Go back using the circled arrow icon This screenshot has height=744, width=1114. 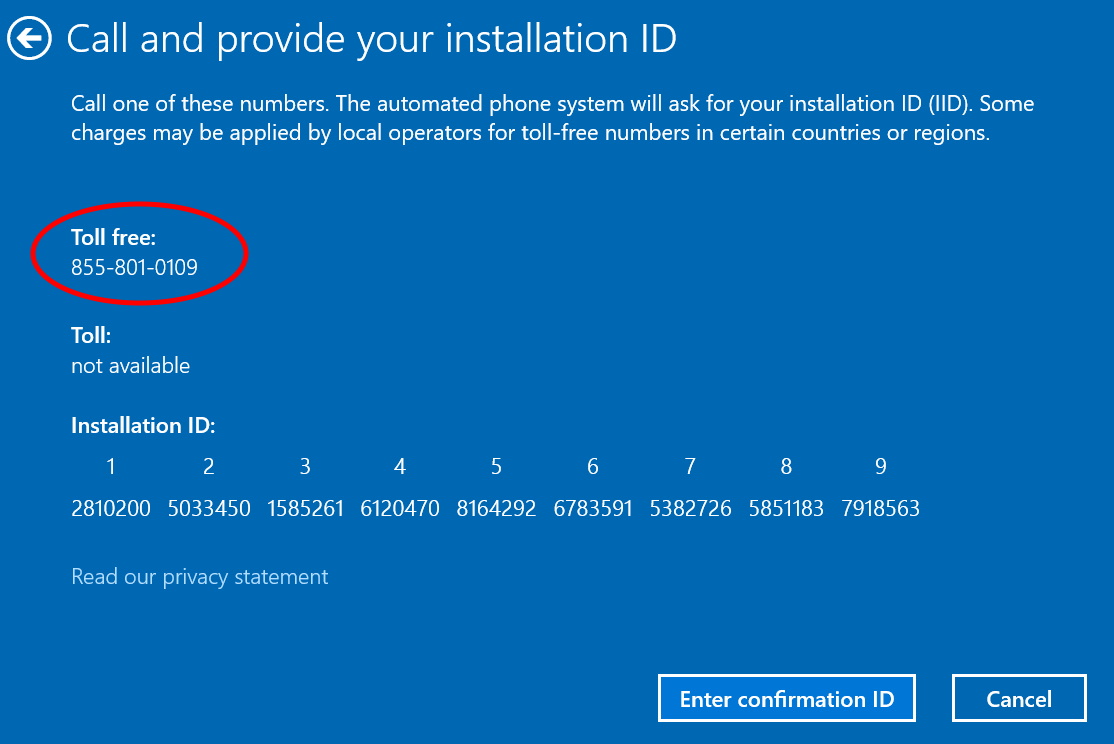pos(29,38)
